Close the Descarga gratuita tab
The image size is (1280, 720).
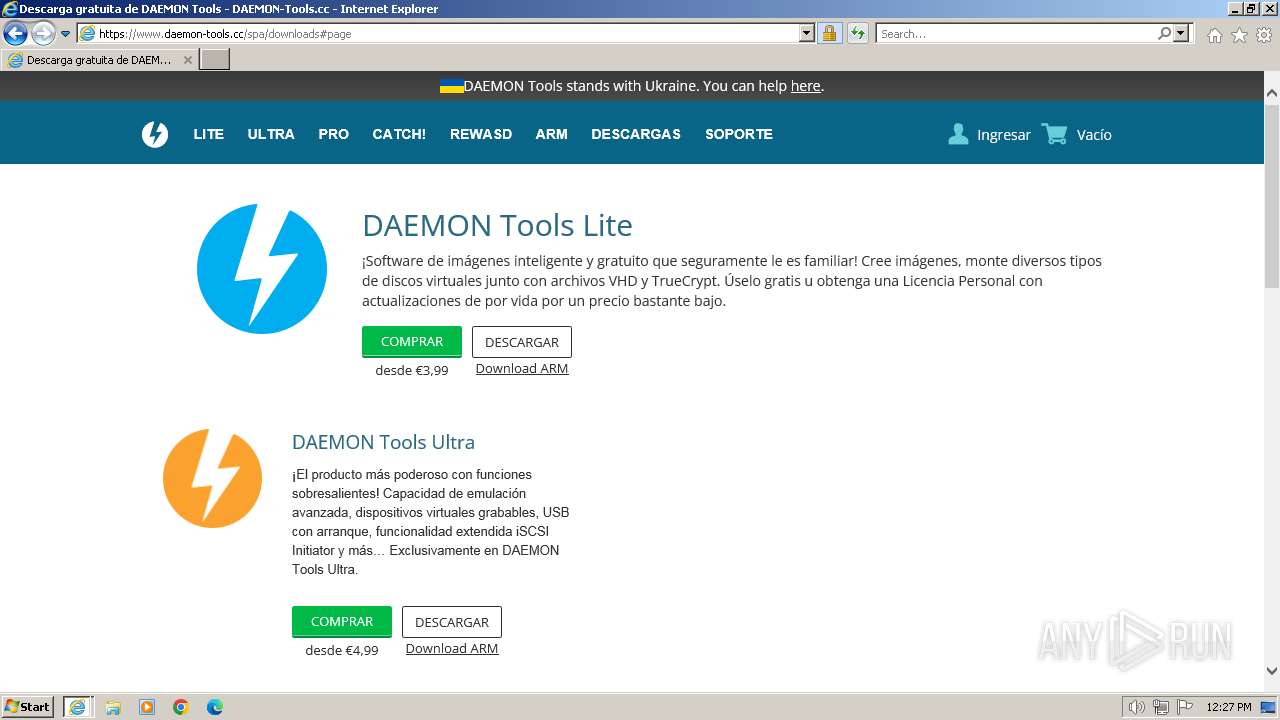point(188,60)
